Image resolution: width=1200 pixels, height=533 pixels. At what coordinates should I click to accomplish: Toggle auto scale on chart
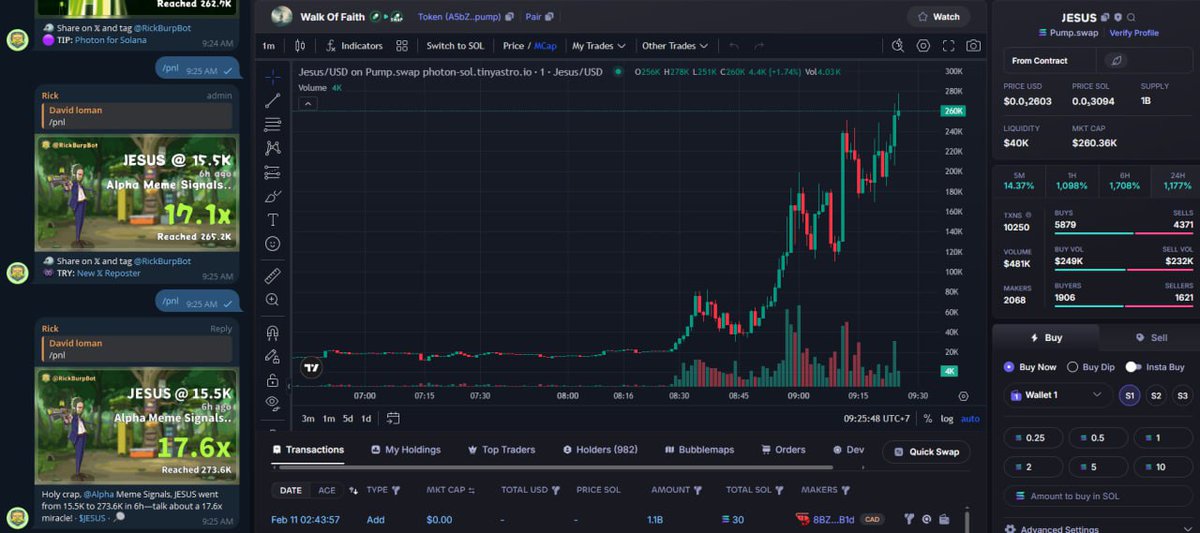click(x=970, y=419)
